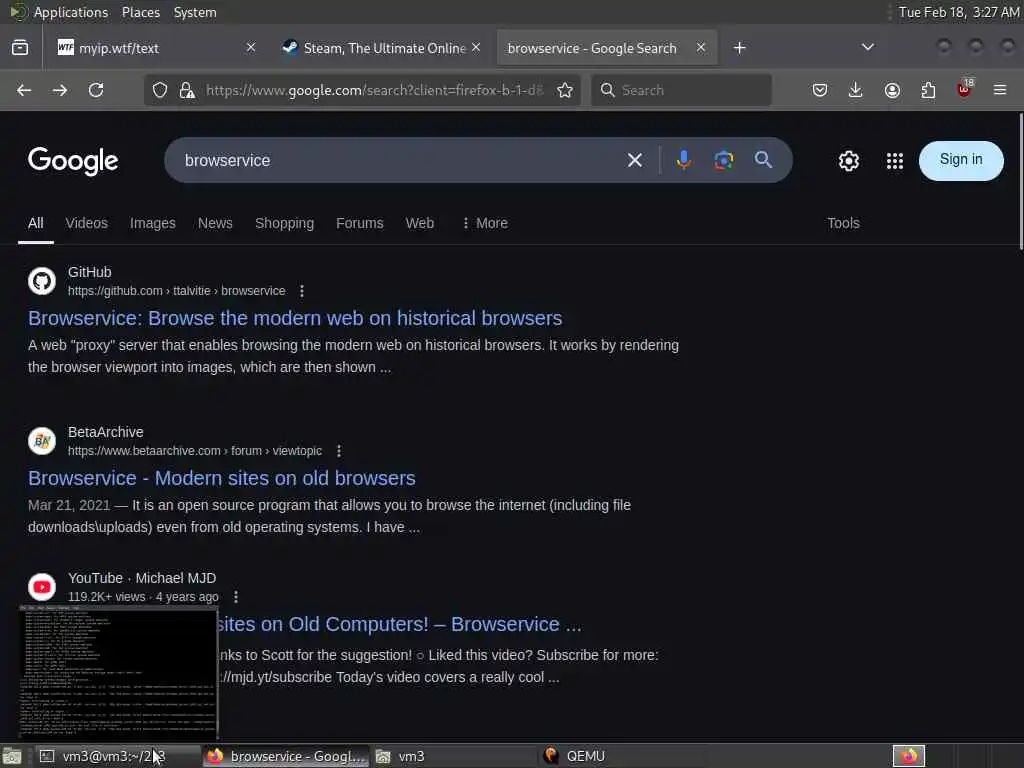The width and height of the screenshot is (1024, 768).
Task: Open the Firefox account icon
Action: coord(892,90)
